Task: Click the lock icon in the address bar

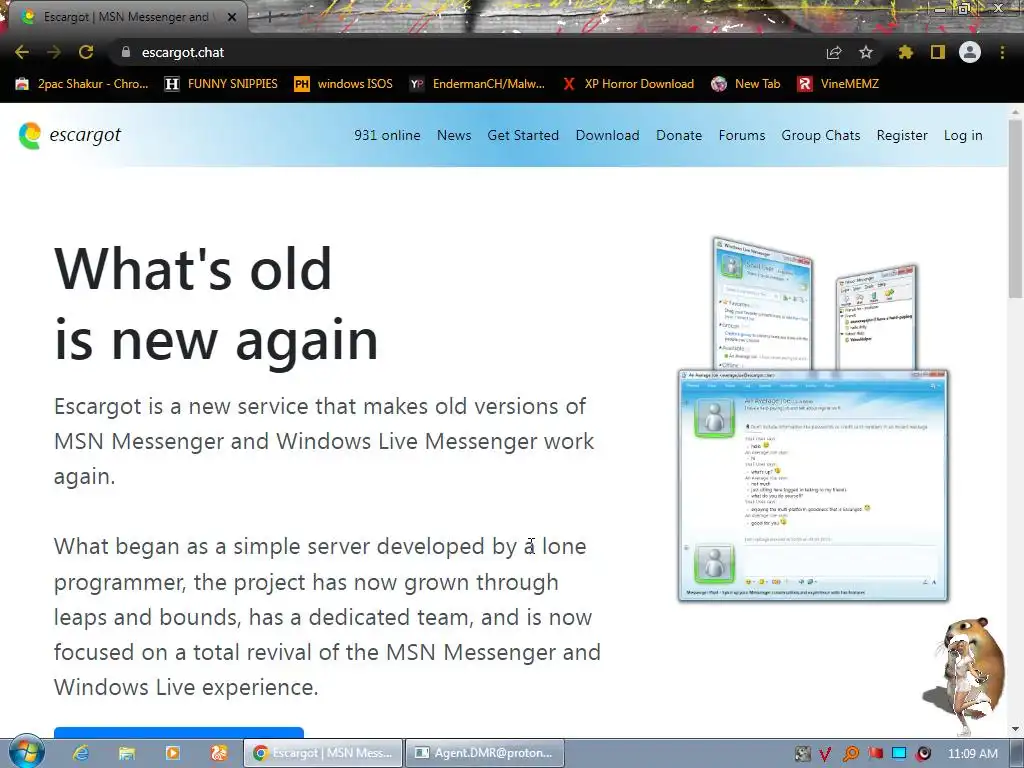Action: (x=126, y=52)
